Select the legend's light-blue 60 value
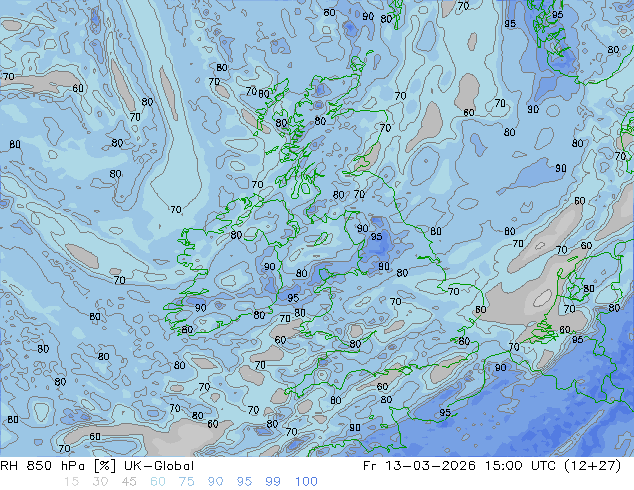The image size is (634, 490). pyautogui.click(x=158, y=482)
